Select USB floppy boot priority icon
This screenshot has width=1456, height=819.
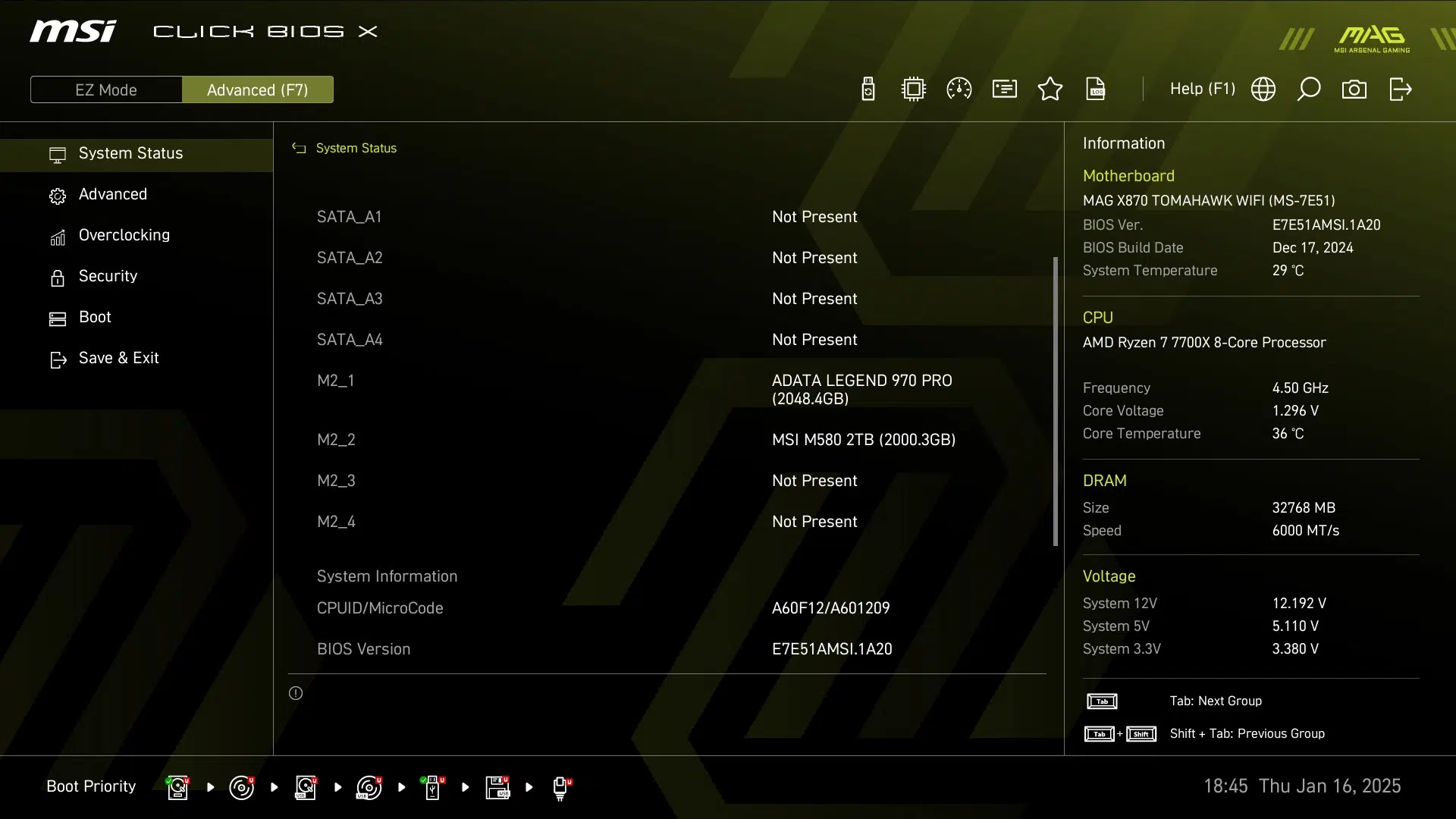497,787
